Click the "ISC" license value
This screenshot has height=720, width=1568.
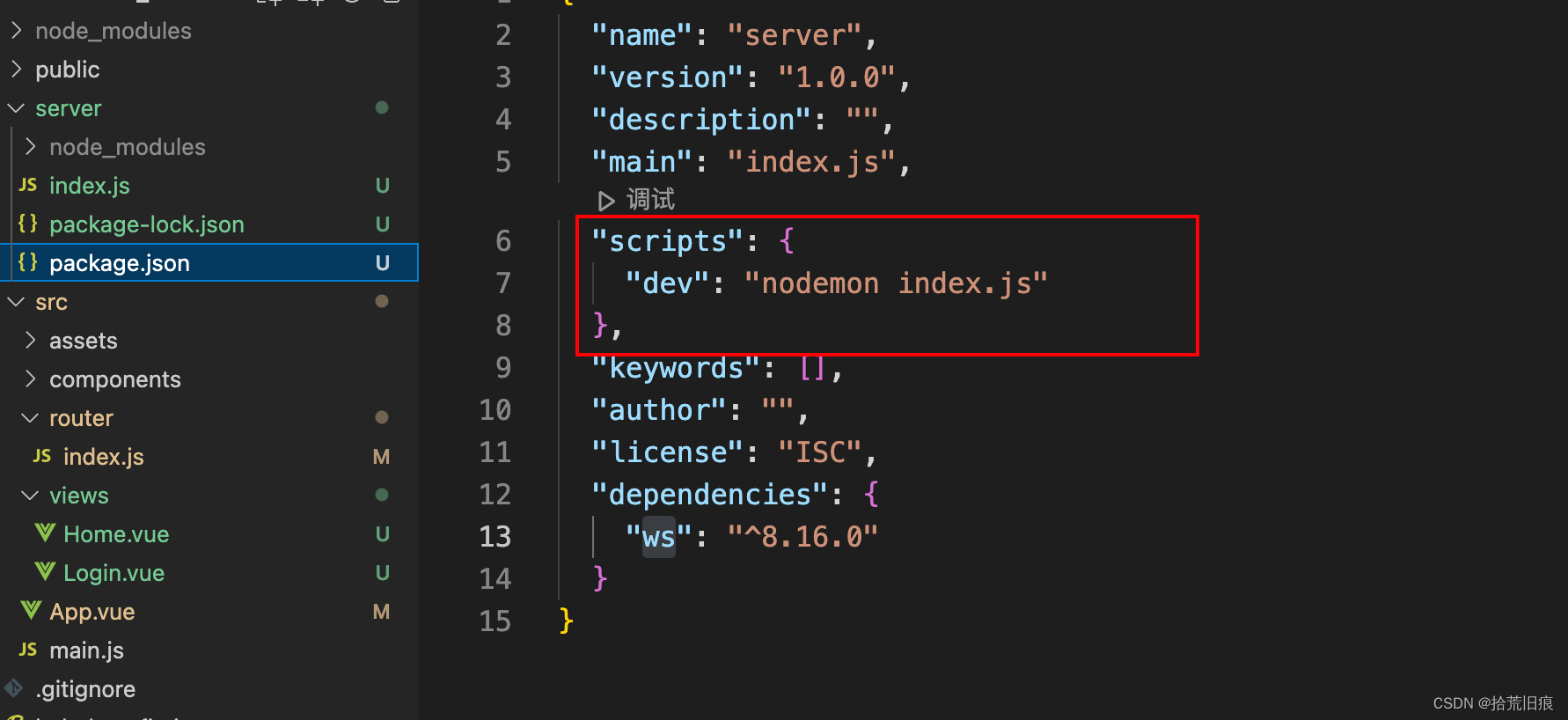820,452
